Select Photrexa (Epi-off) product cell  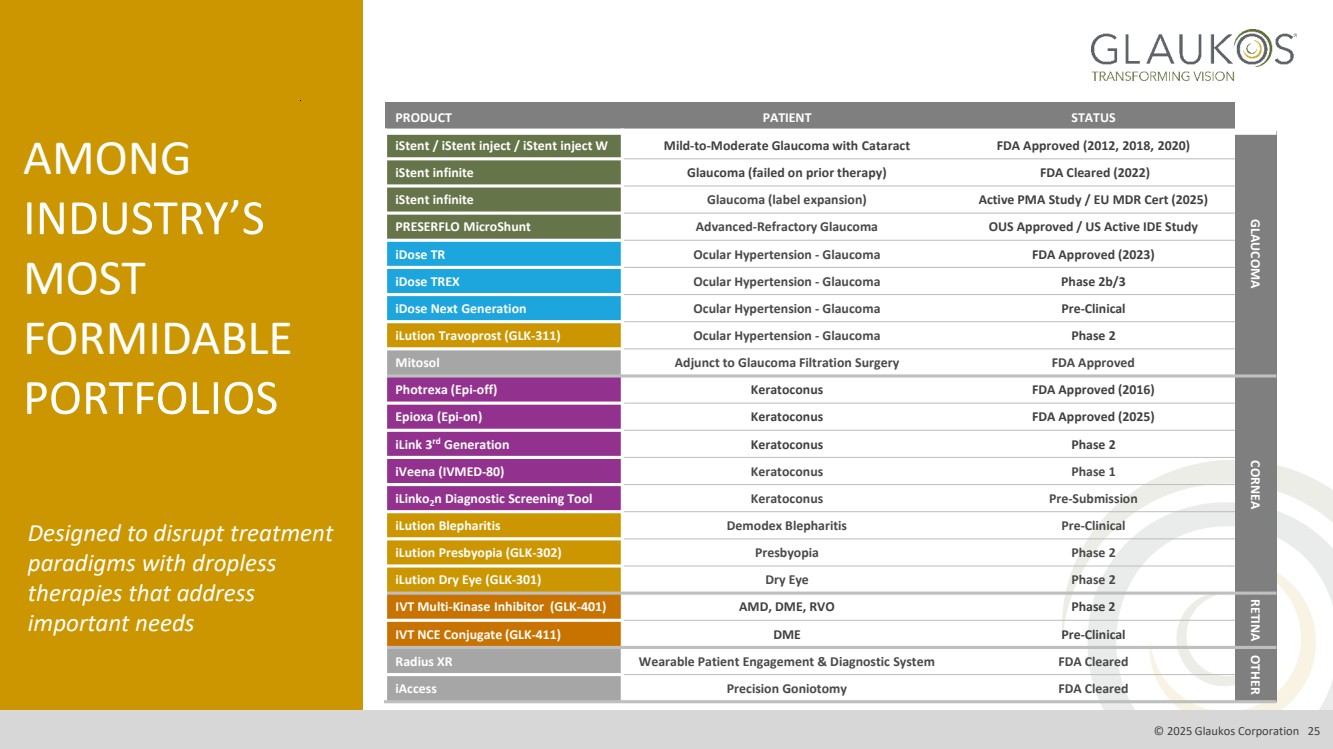[502, 389]
